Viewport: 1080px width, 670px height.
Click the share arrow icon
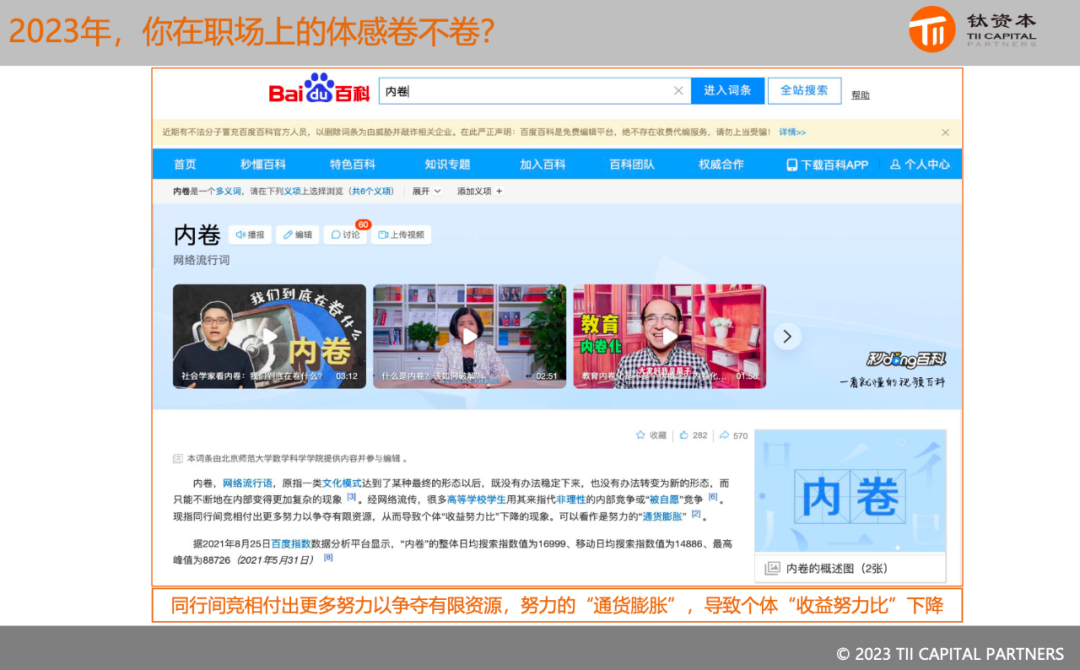pyautogui.click(x=724, y=435)
